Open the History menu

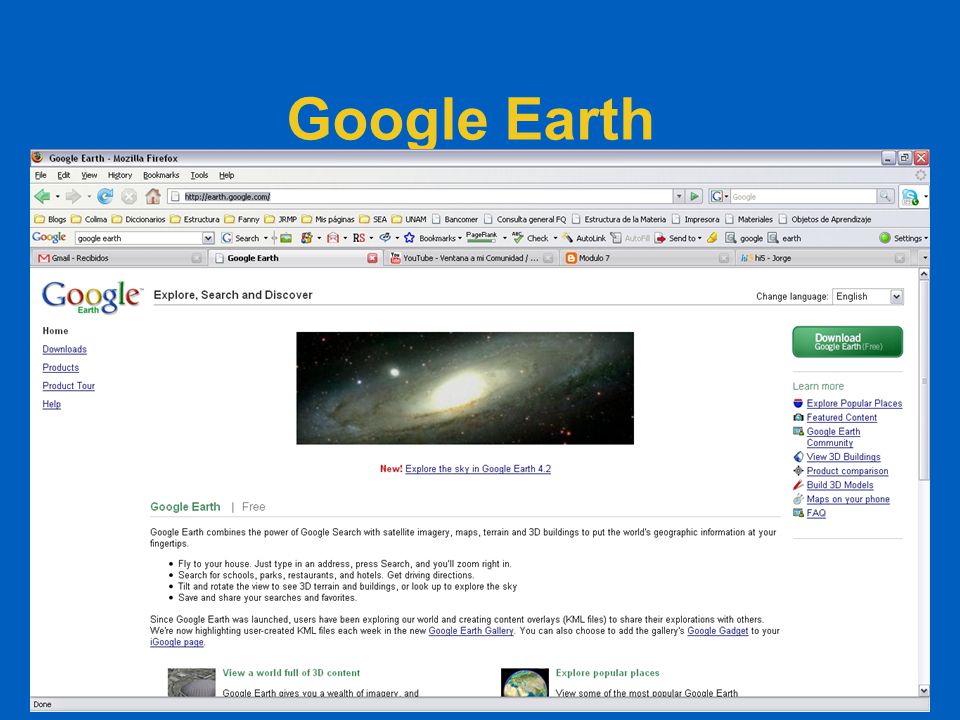pyautogui.click(x=120, y=175)
